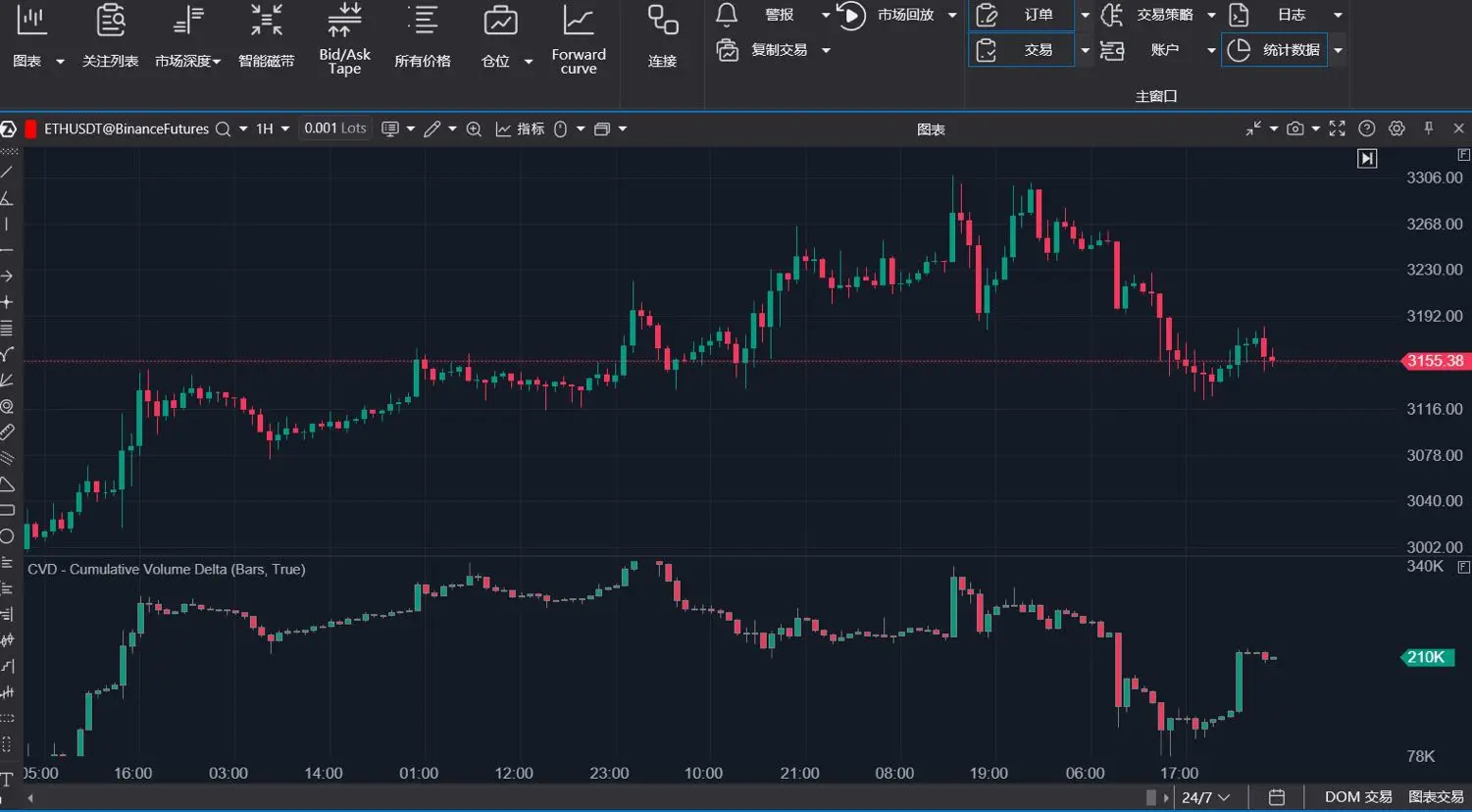Open the 所有价格 all prices panel
Screen dimensions: 1472x812
(x=423, y=37)
